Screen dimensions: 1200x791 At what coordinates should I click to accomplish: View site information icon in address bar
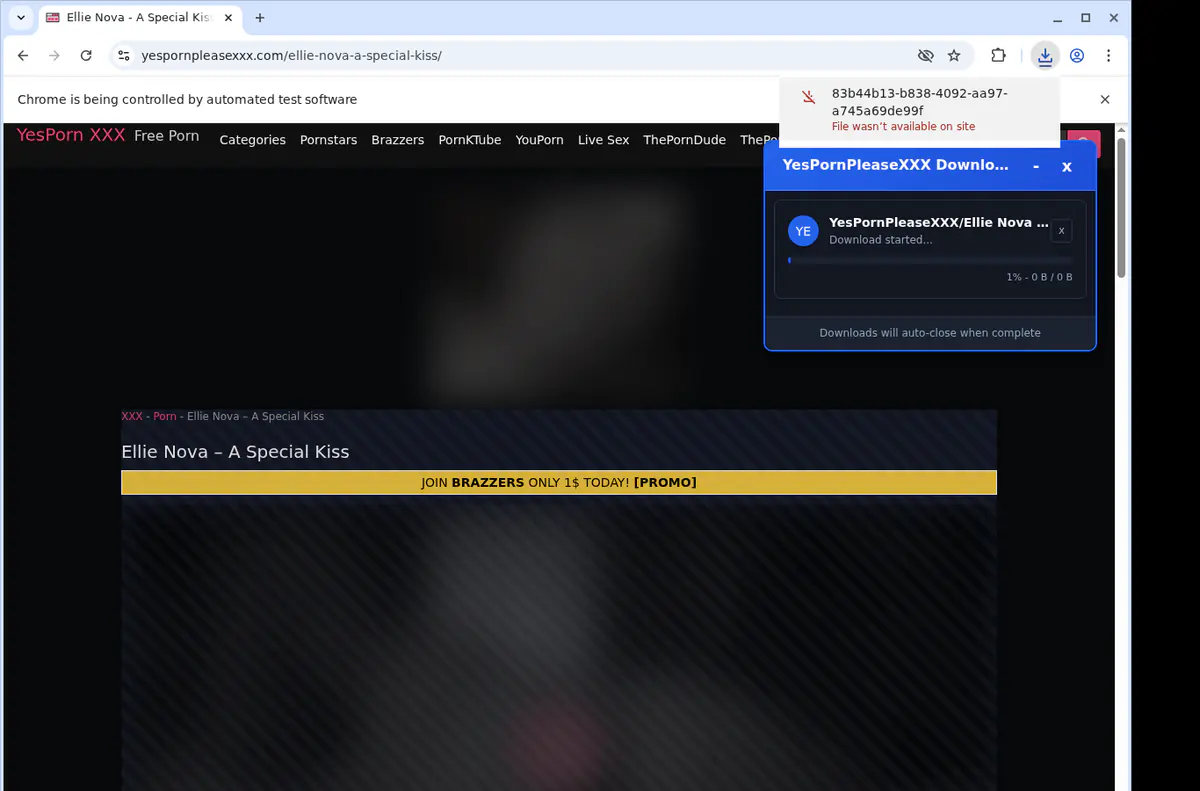(124, 56)
